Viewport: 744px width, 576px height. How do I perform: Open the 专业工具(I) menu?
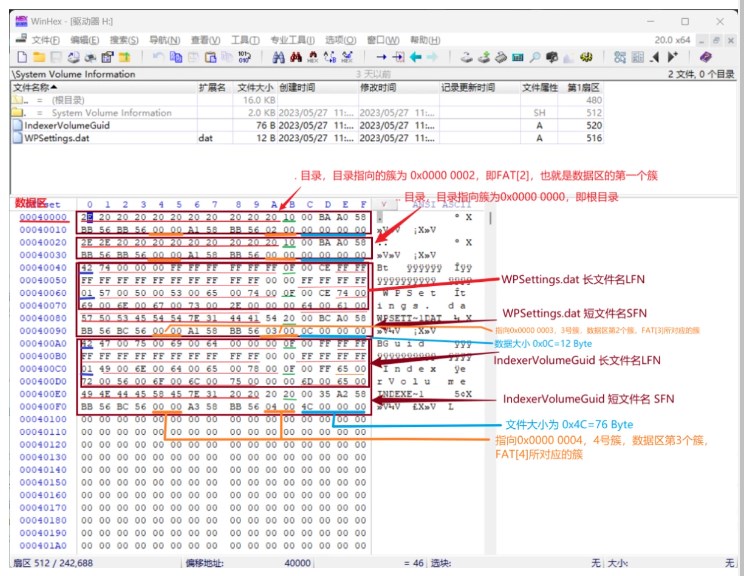click(x=292, y=40)
